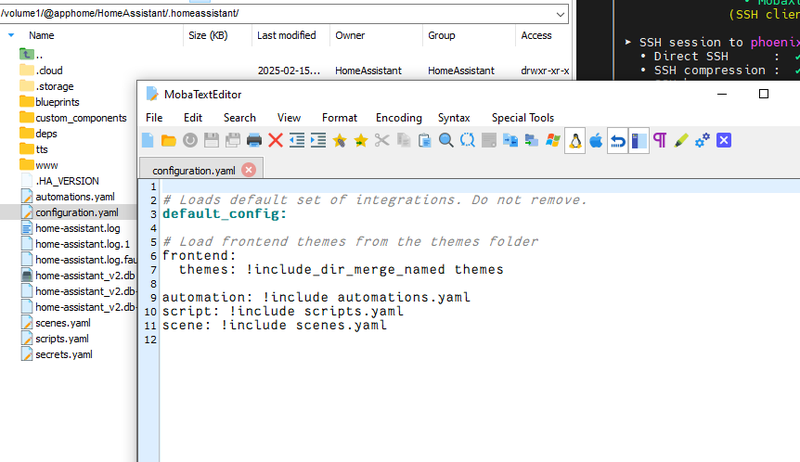Select the home-assistant.log file

(x=71, y=228)
